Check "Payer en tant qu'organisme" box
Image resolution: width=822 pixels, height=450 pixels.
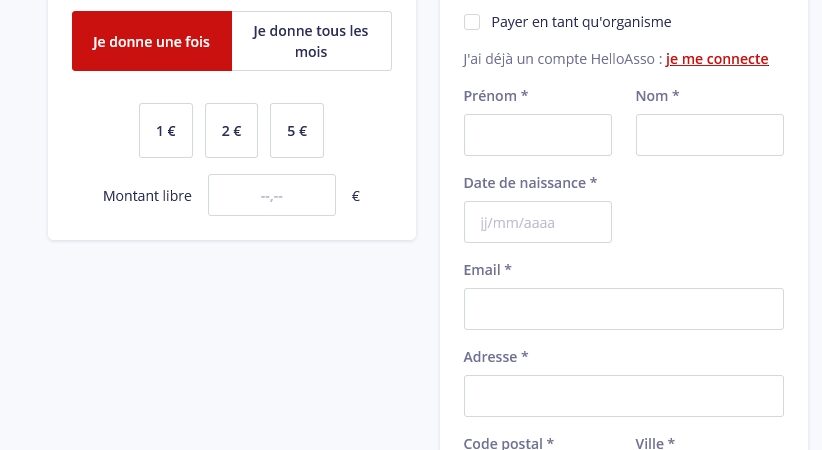(x=472, y=22)
